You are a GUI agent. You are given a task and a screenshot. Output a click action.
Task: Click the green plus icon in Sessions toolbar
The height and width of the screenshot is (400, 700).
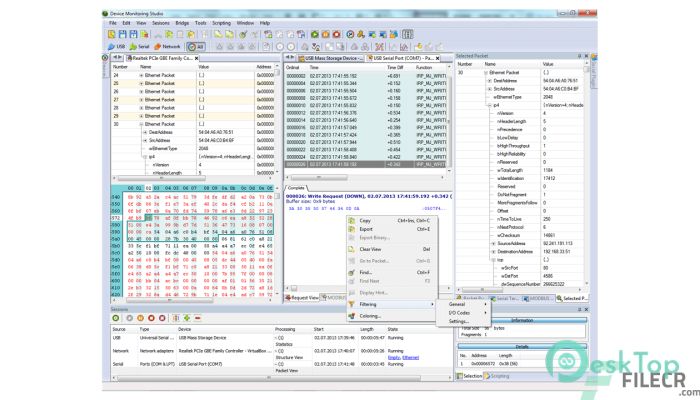(187, 318)
